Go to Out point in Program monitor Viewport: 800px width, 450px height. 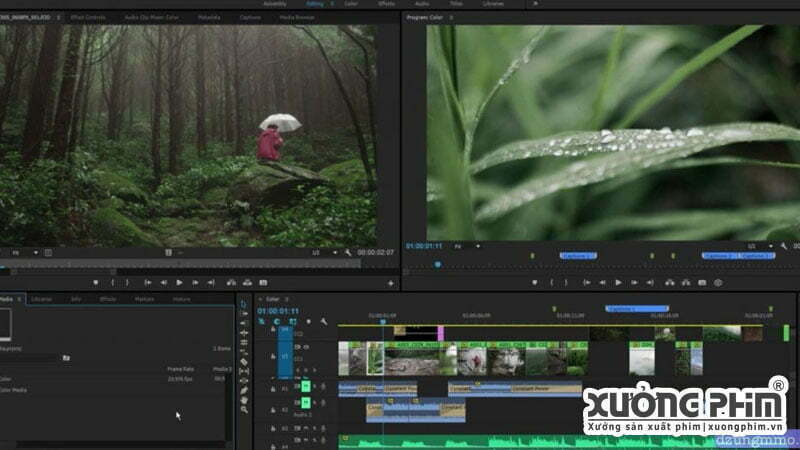(650, 283)
